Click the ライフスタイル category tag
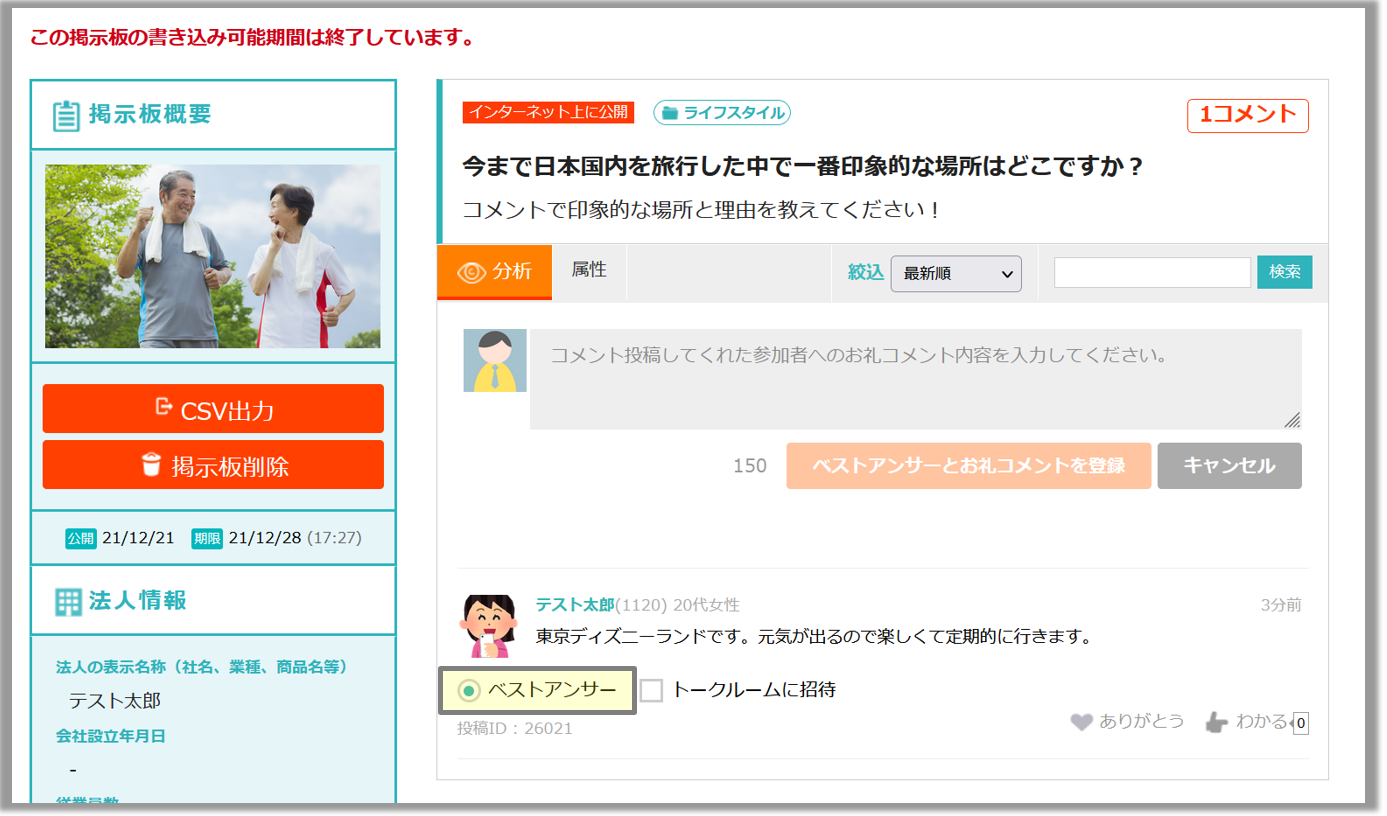This screenshot has height=816, width=1387. [722, 113]
